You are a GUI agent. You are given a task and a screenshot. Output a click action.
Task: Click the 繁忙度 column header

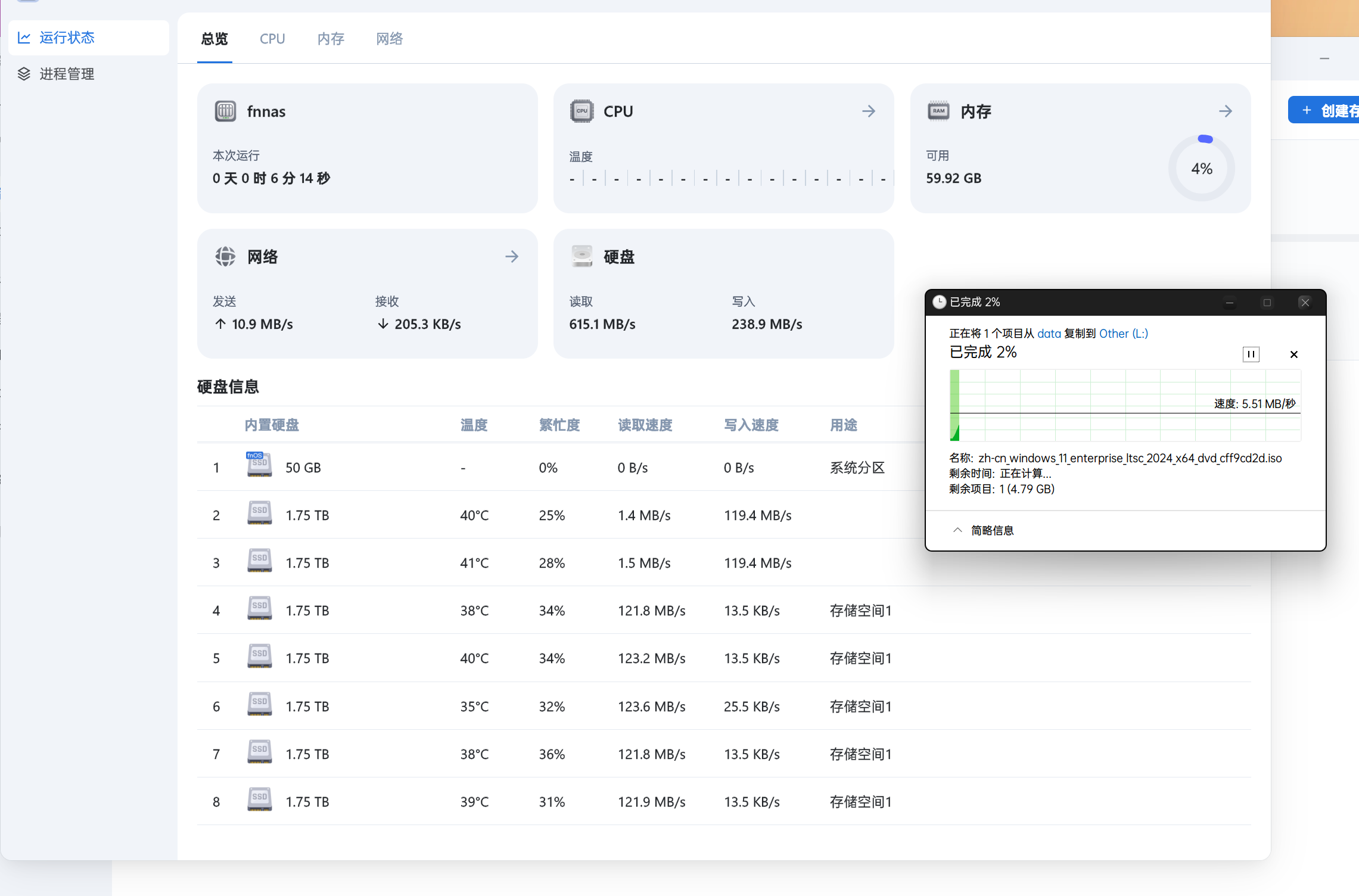[x=559, y=425]
